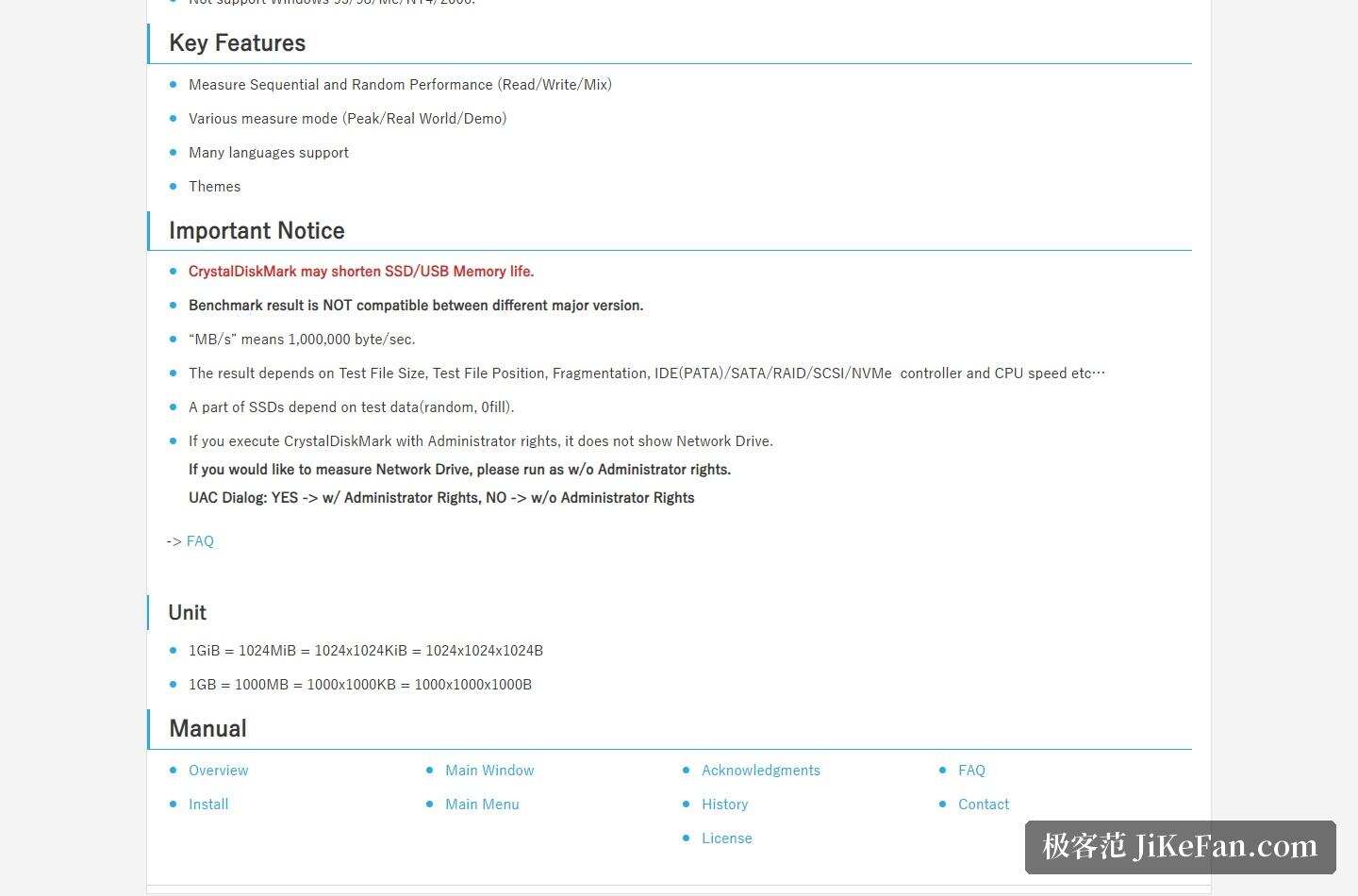The image size is (1358, 896).
Task: Click "If you would like to measure Network Drive" line
Action: point(460,470)
